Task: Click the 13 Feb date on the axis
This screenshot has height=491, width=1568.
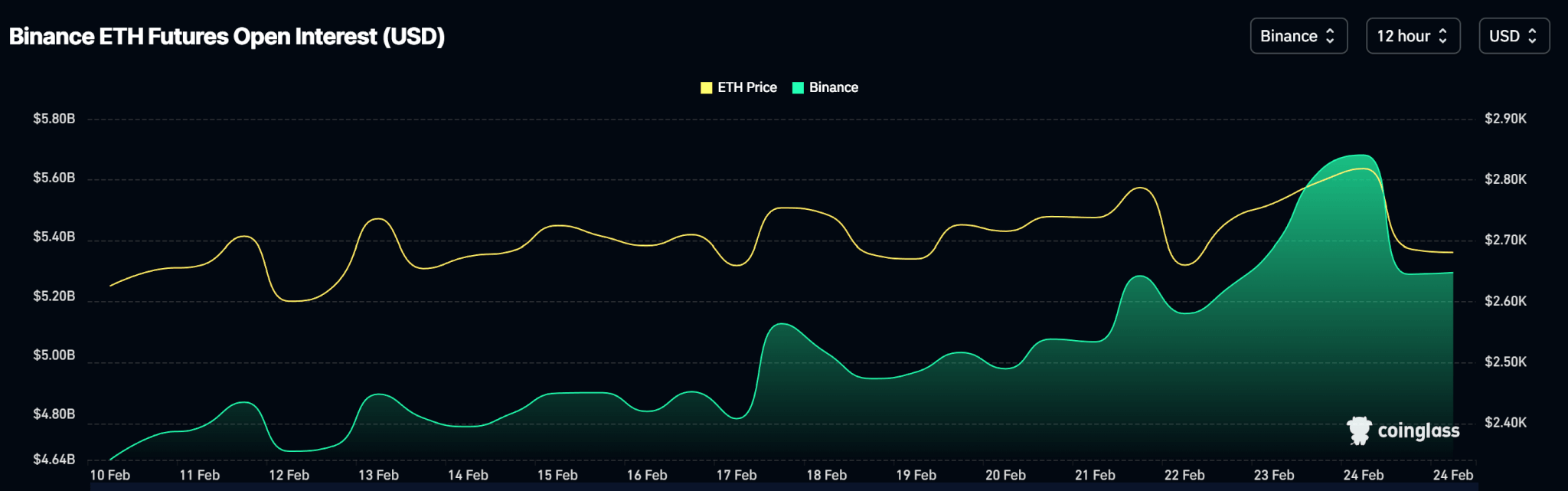Action: [x=378, y=475]
